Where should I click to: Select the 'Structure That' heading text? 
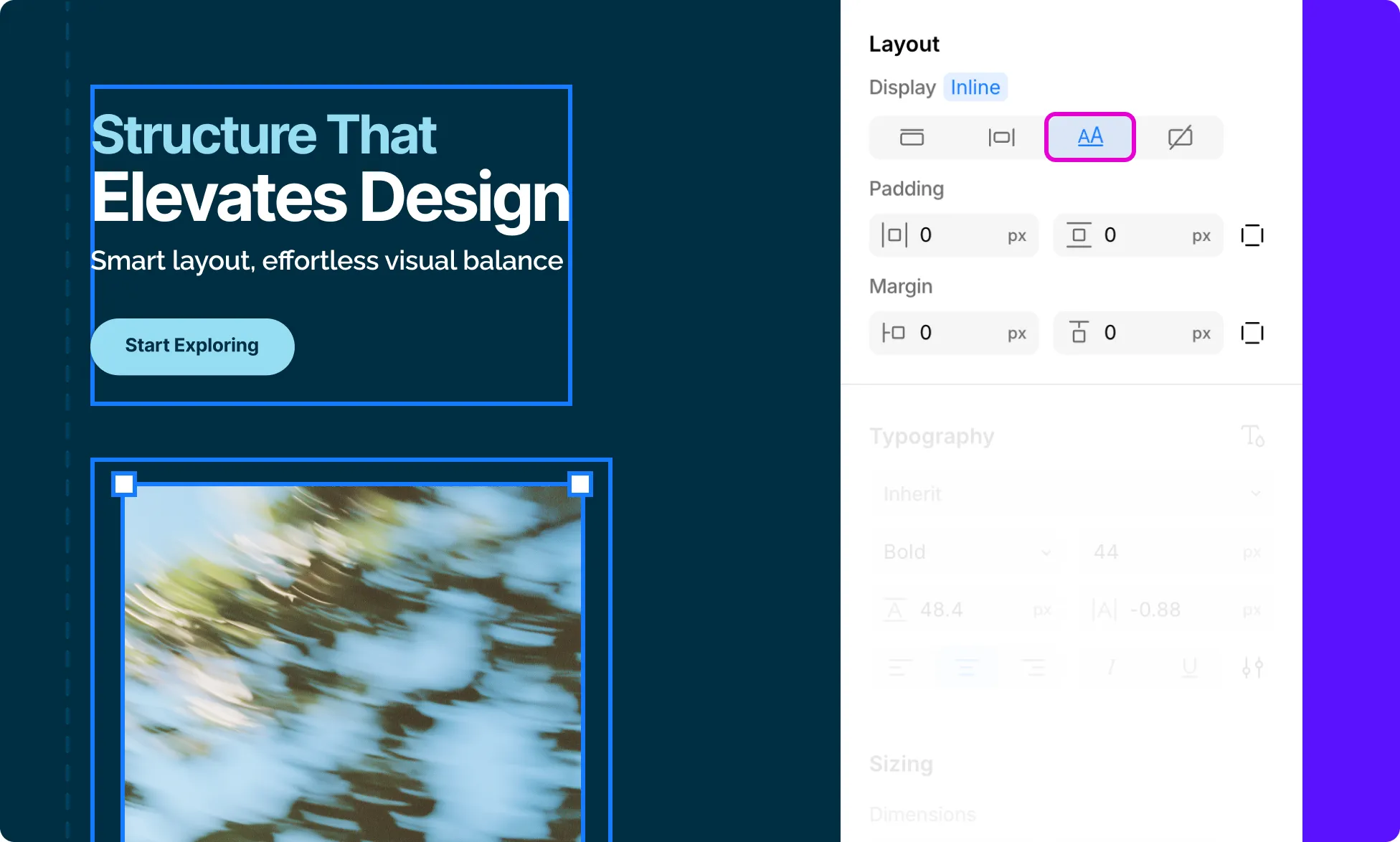tap(264, 135)
